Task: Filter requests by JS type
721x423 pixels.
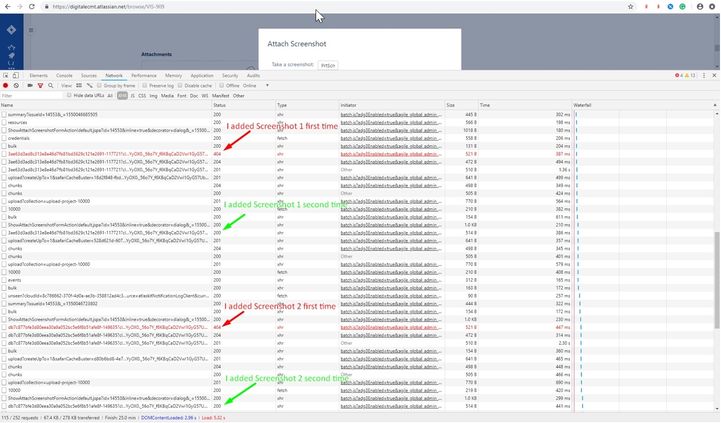Action: pos(132,96)
